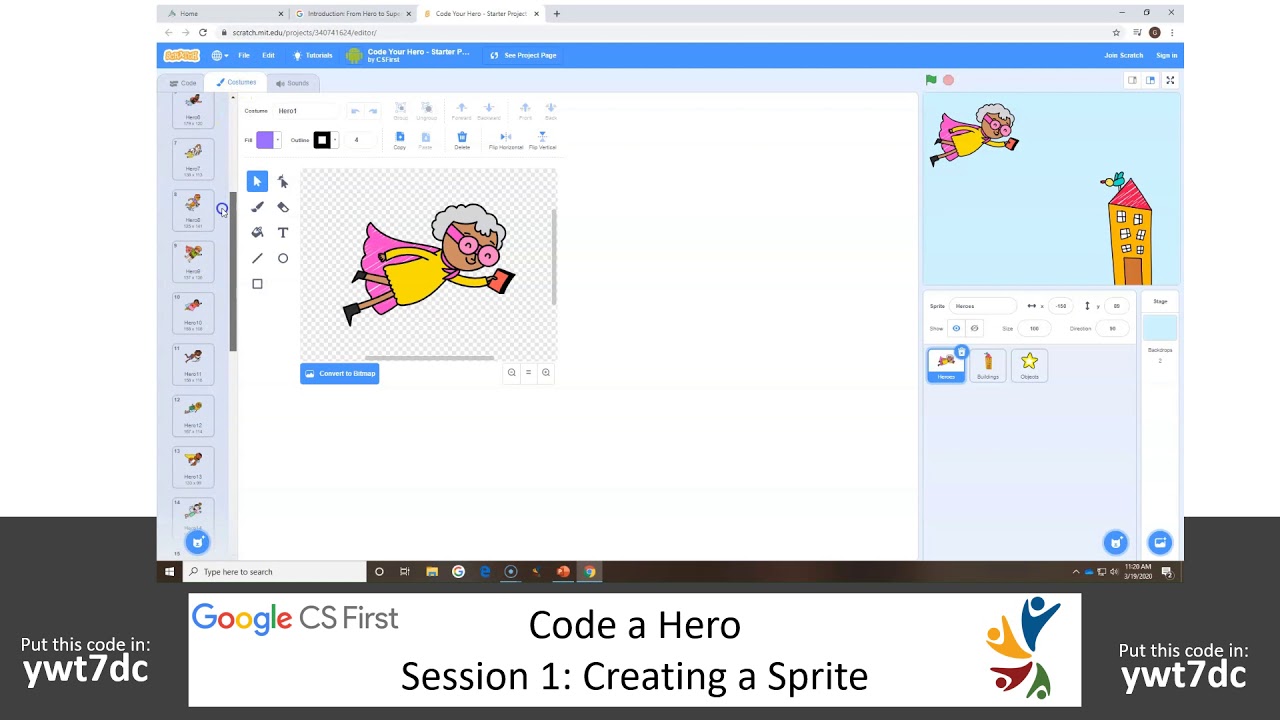Hide the sprite using the crossed eye button
Viewport: 1280px width, 720px height.
tap(974, 328)
